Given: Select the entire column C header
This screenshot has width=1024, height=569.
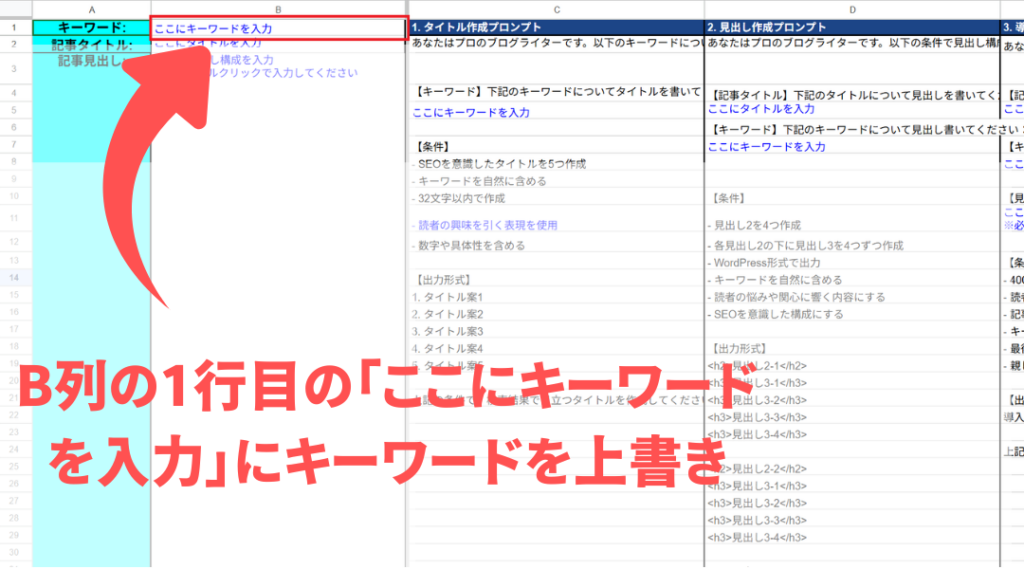Looking at the screenshot, I should tap(556, 9).
